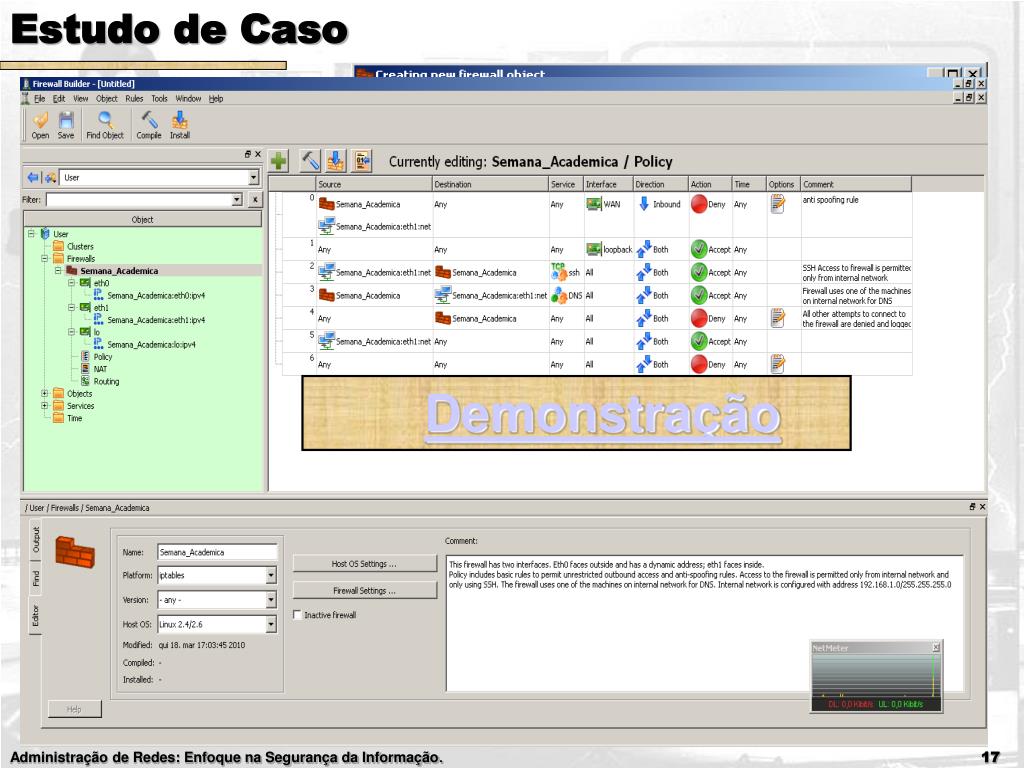The height and width of the screenshot is (768, 1024).
Task: Collapse the User tree node
Action: [31, 233]
